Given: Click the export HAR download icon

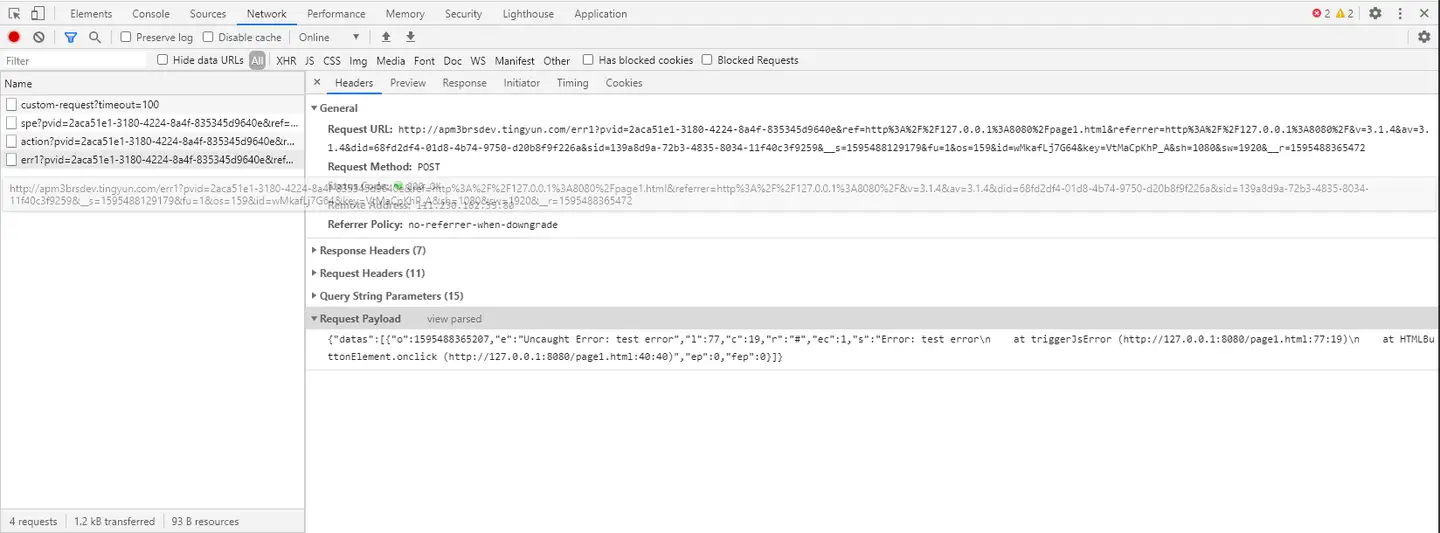Looking at the screenshot, I should coord(410,37).
